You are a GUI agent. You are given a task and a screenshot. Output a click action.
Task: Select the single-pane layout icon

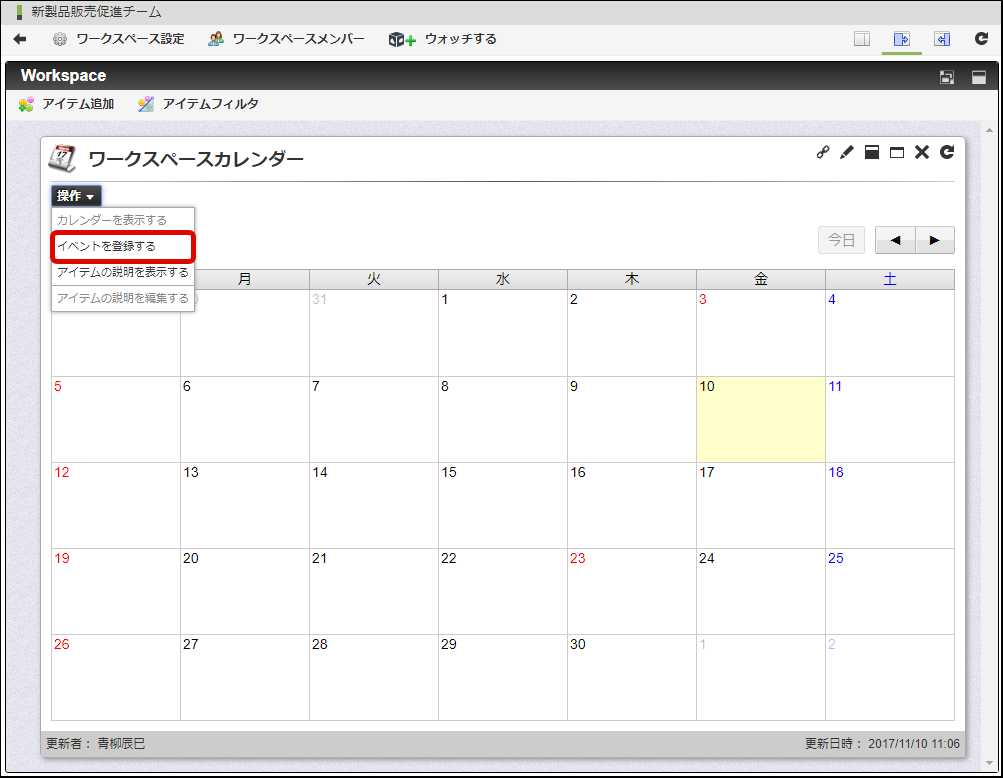[862, 39]
